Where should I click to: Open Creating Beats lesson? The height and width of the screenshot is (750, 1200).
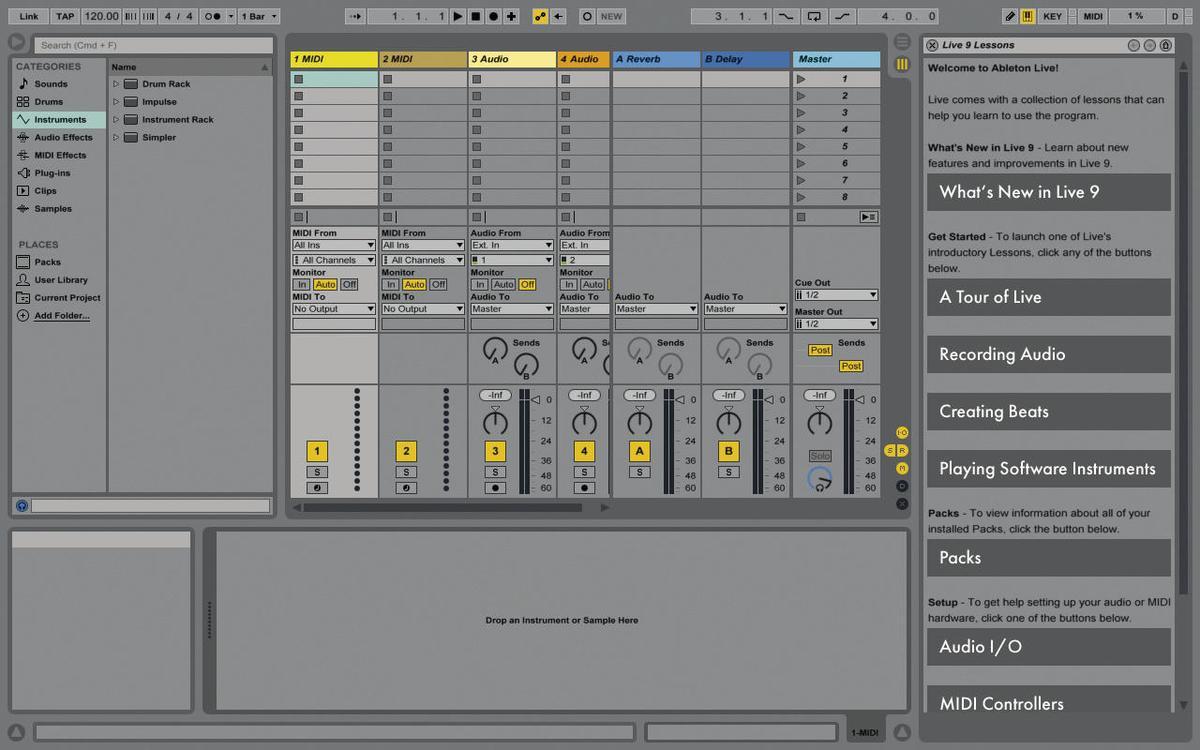pos(1048,411)
